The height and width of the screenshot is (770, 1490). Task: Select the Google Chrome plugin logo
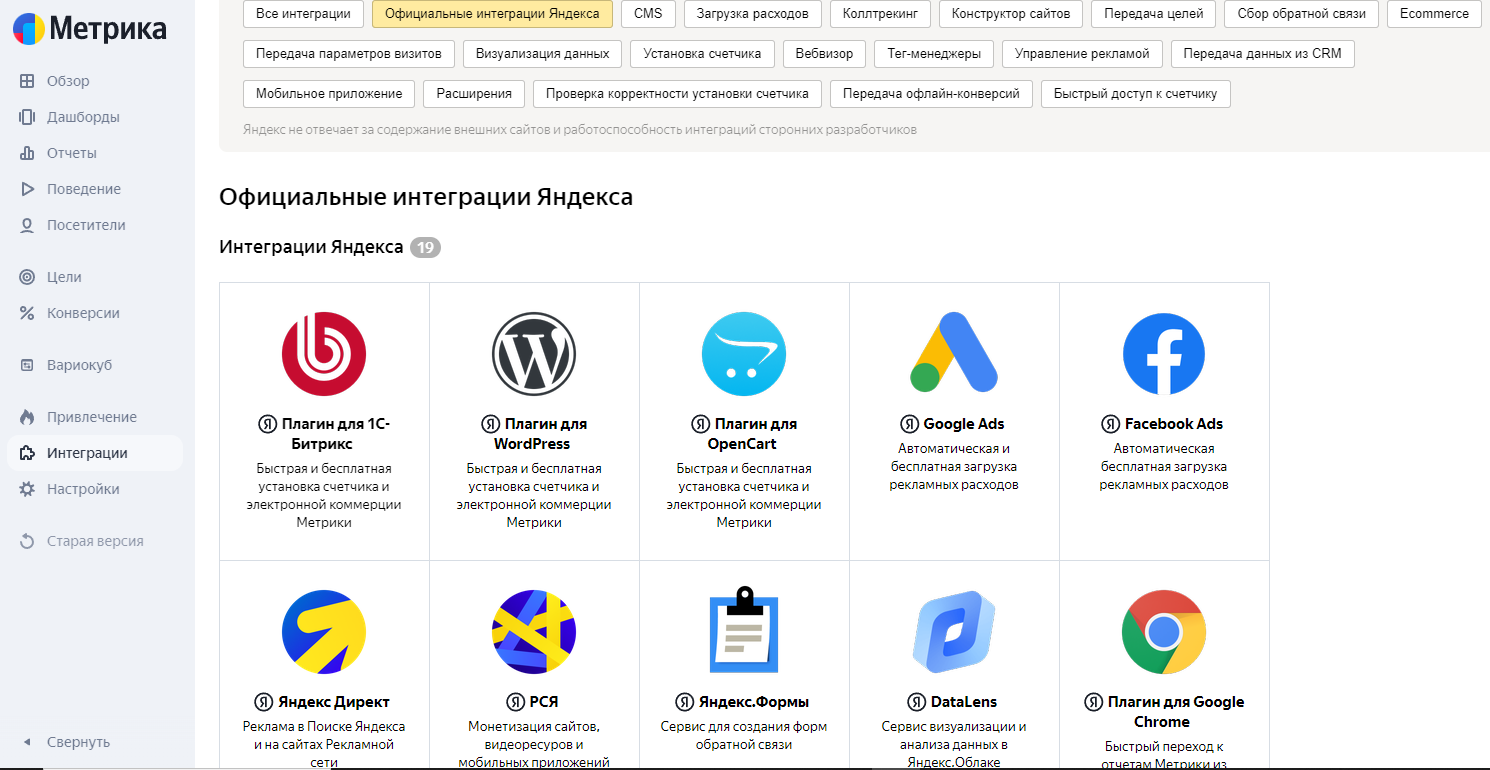pyautogui.click(x=1164, y=632)
